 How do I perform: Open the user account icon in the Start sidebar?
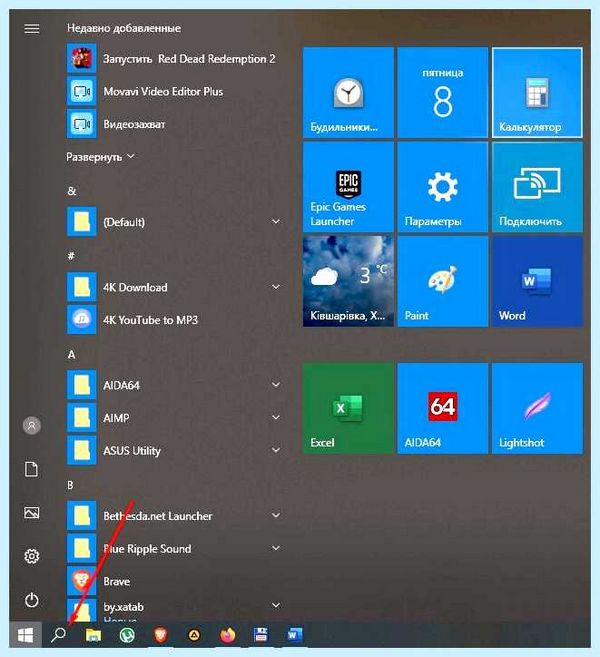(x=31, y=426)
